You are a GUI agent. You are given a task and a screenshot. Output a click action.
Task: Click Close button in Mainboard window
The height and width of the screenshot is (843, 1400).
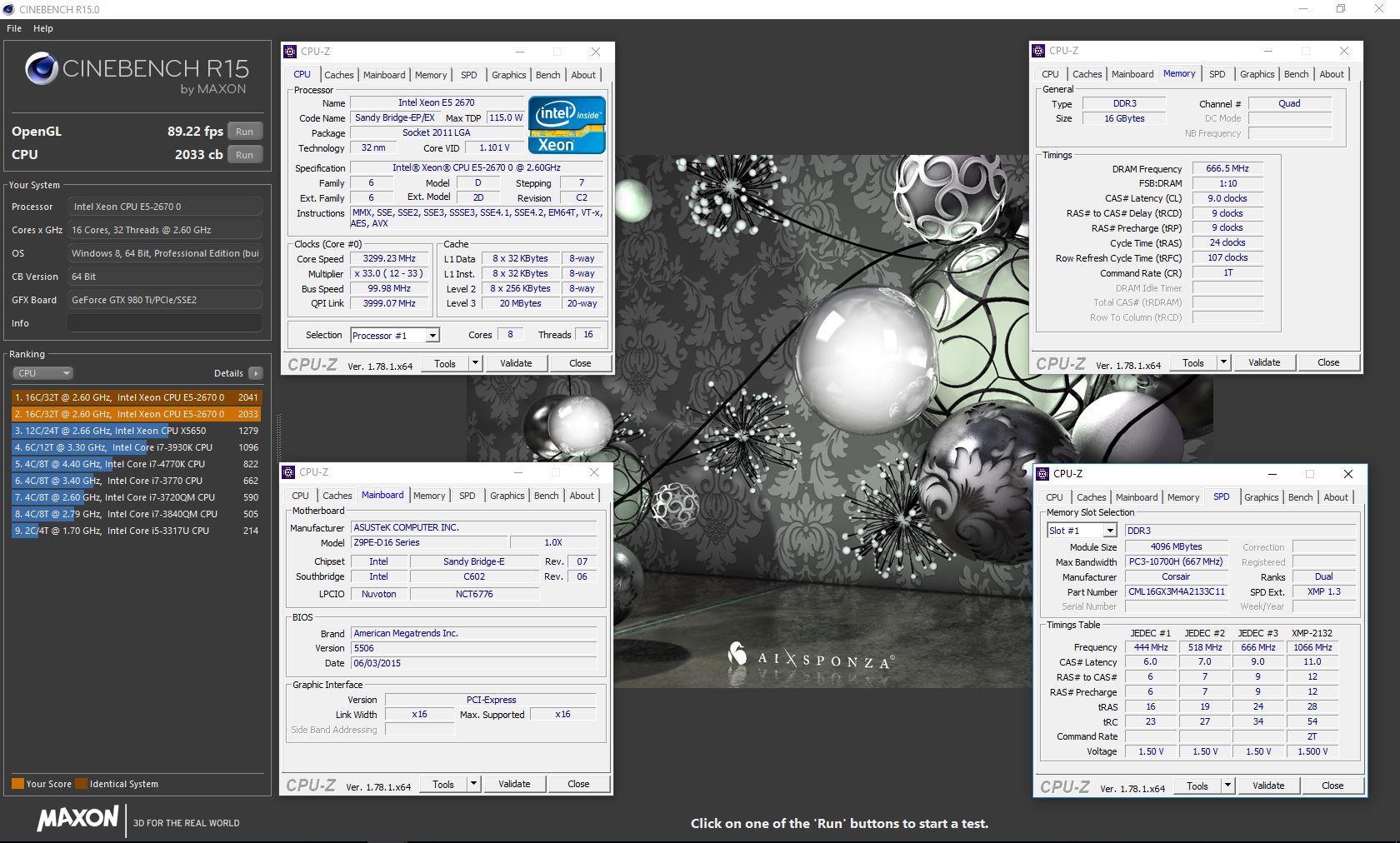point(578,784)
